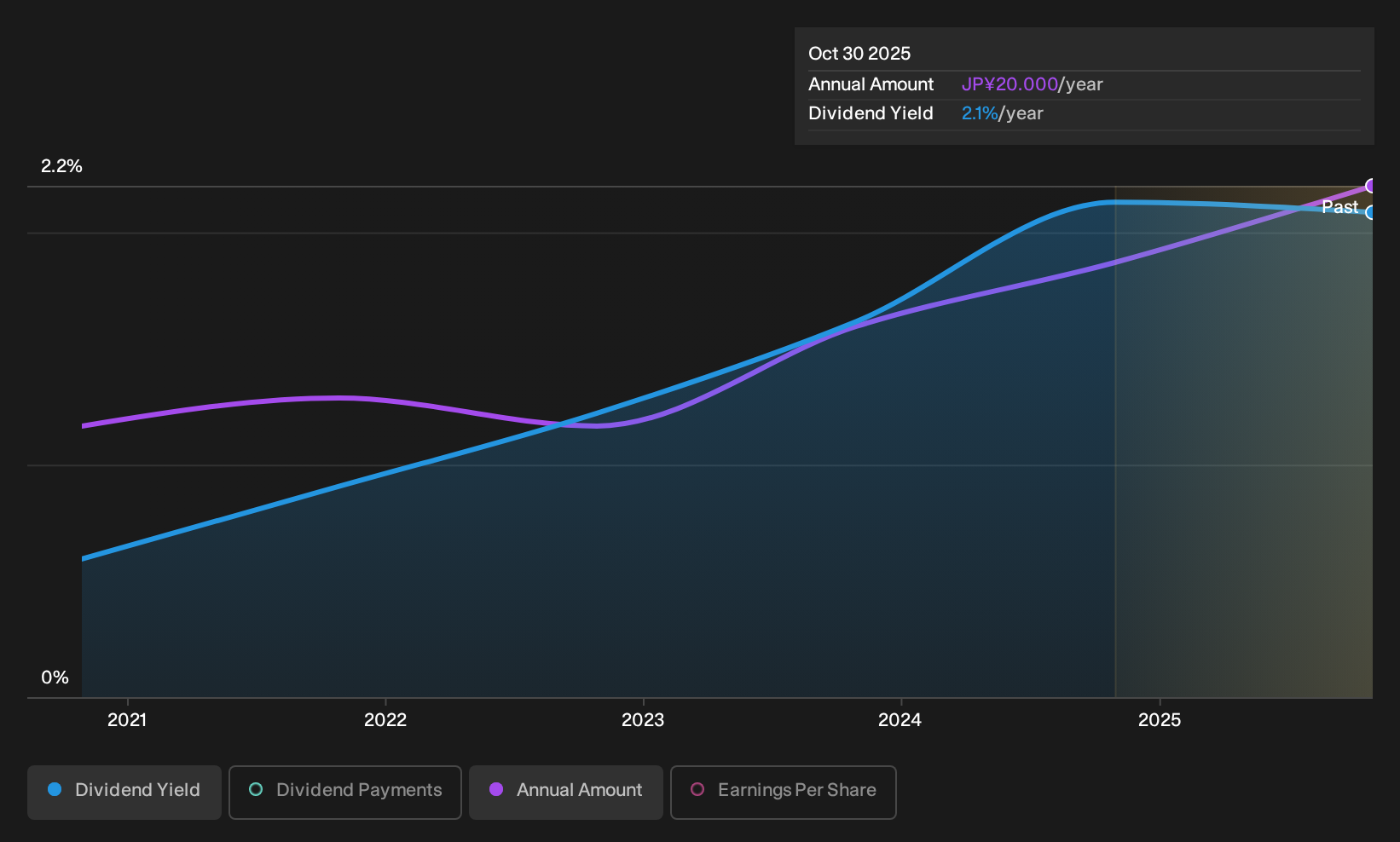Click the tooltip date Oct 30 2025
The height and width of the screenshot is (842, 1400).
[859, 54]
